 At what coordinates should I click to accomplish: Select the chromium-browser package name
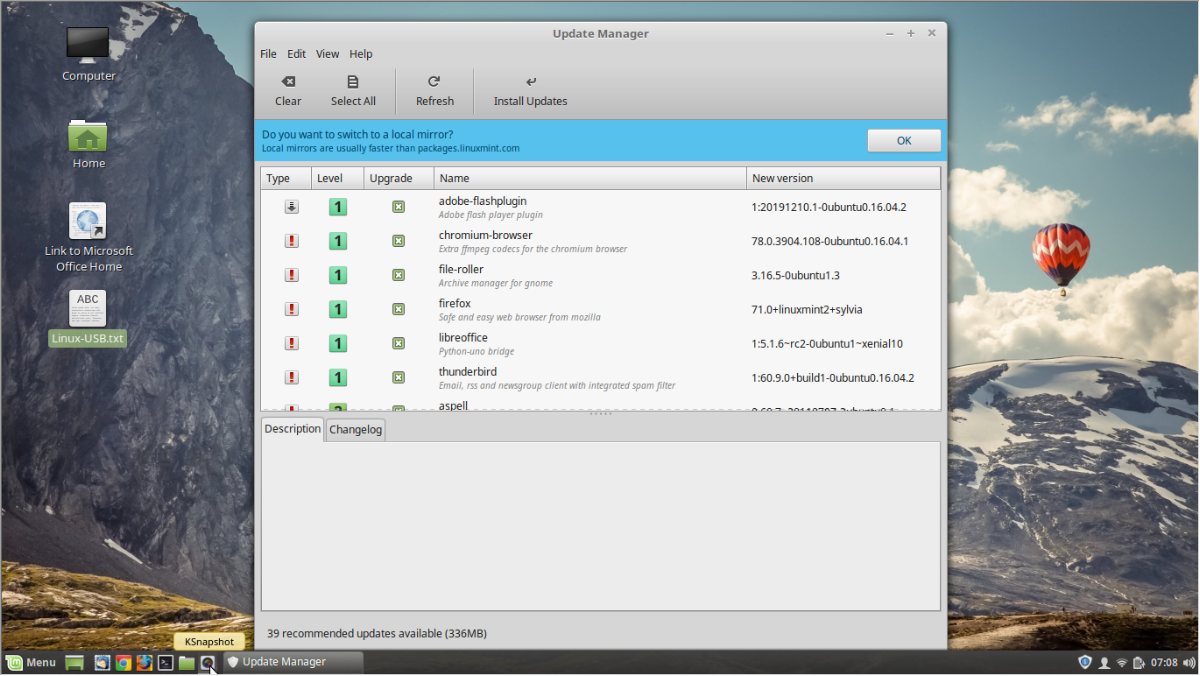click(x=485, y=235)
